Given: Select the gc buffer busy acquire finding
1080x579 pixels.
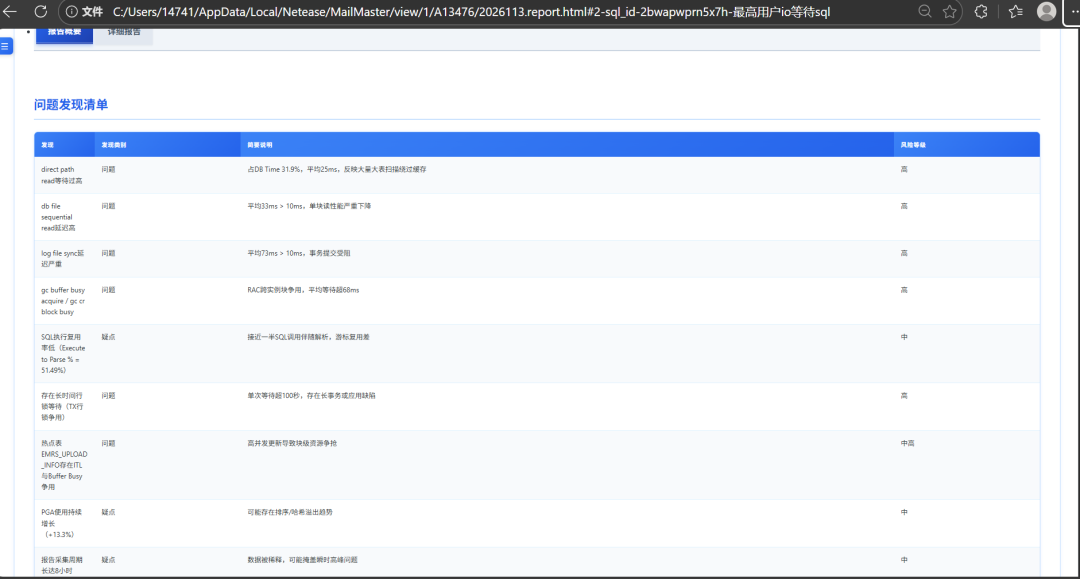Looking at the screenshot, I should [x=63, y=301].
